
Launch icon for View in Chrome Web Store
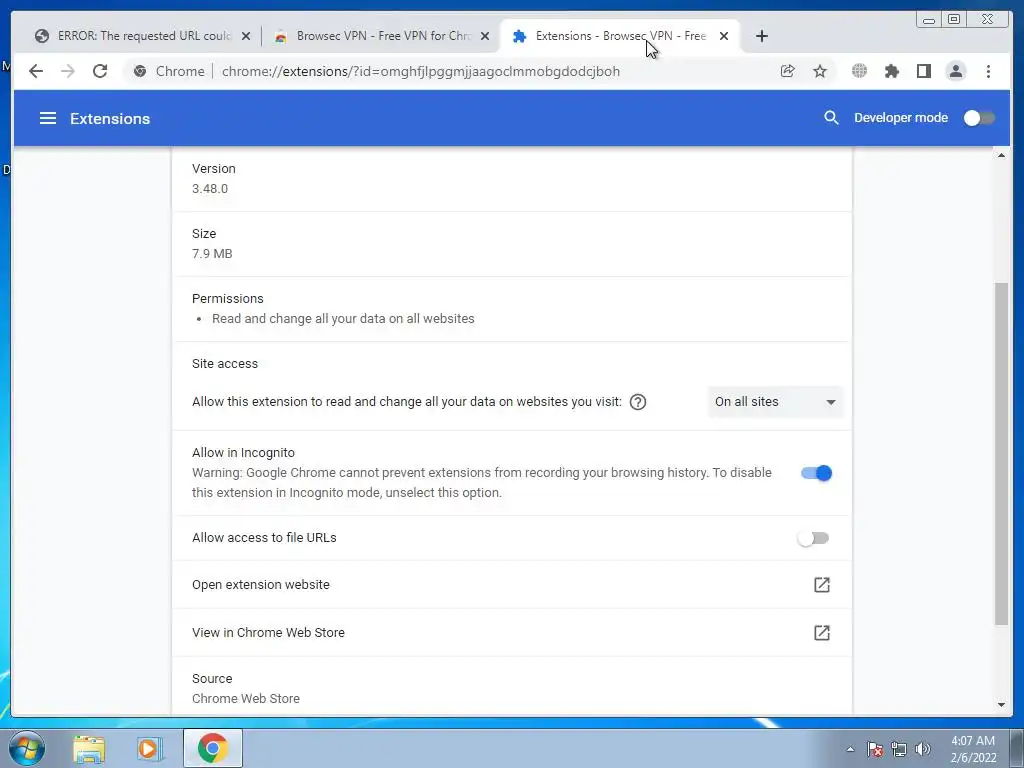click(x=822, y=632)
